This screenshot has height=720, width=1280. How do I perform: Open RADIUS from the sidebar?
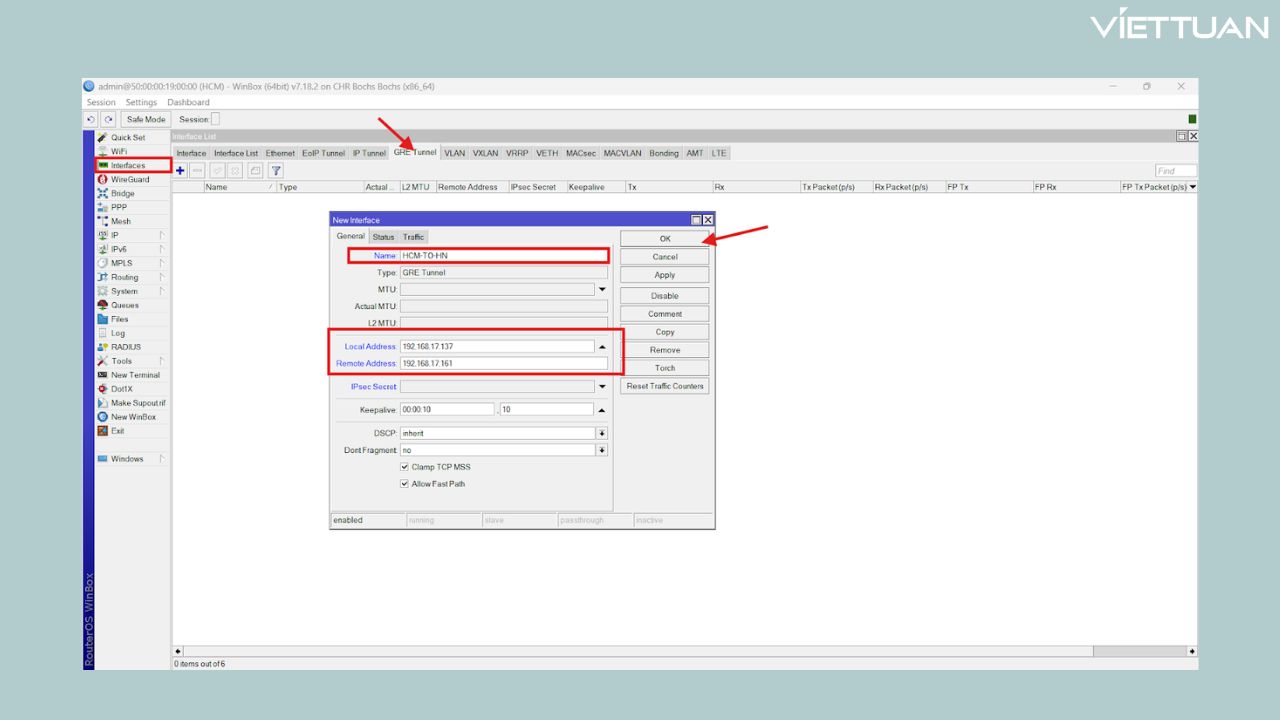tap(125, 347)
